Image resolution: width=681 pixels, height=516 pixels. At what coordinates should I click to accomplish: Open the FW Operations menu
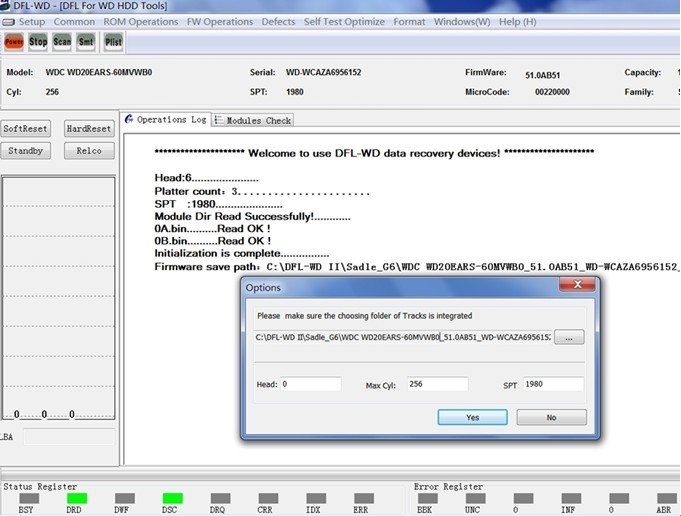coord(220,22)
